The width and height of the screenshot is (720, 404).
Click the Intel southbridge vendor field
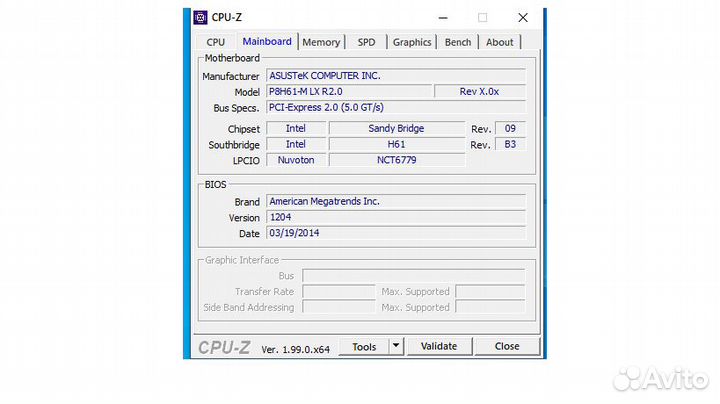296,144
